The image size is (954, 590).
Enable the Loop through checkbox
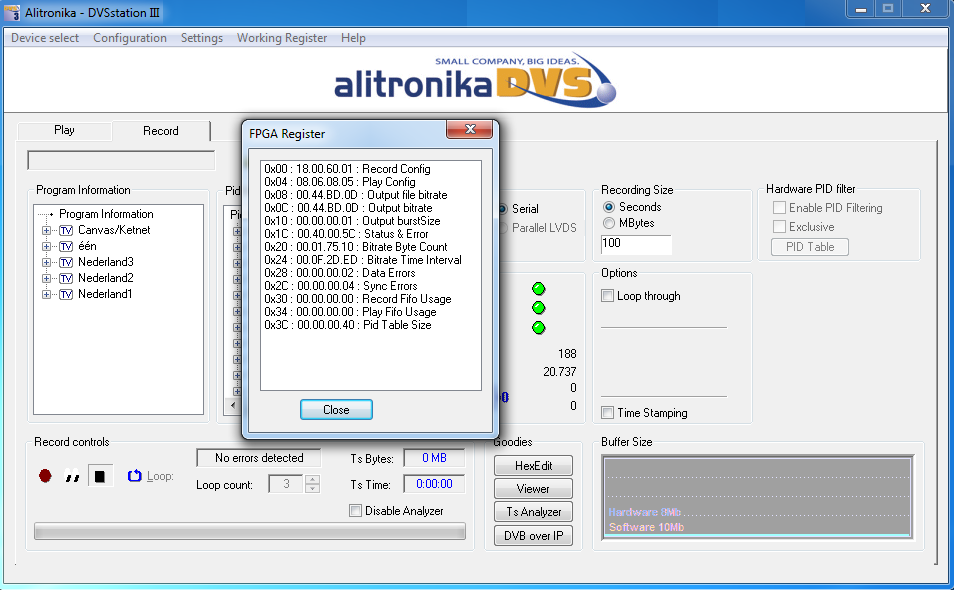pyautogui.click(x=608, y=296)
